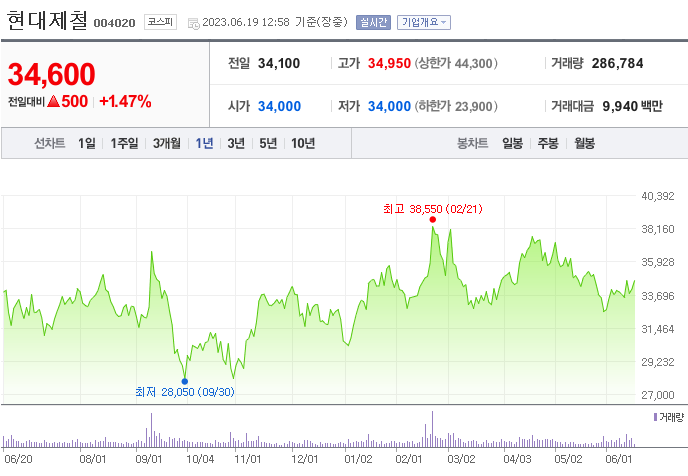Click the 전일 34,100 value
The height and width of the screenshot is (476, 688).
(x=279, y=63)
